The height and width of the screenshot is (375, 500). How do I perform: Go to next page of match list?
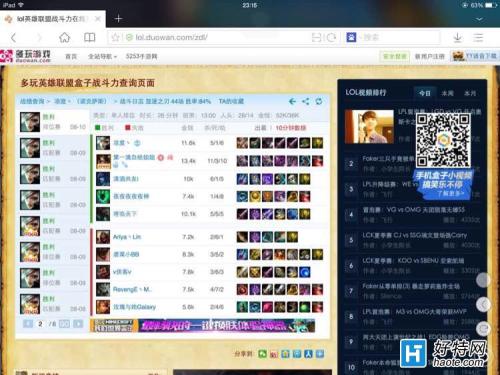click(78, 324)
